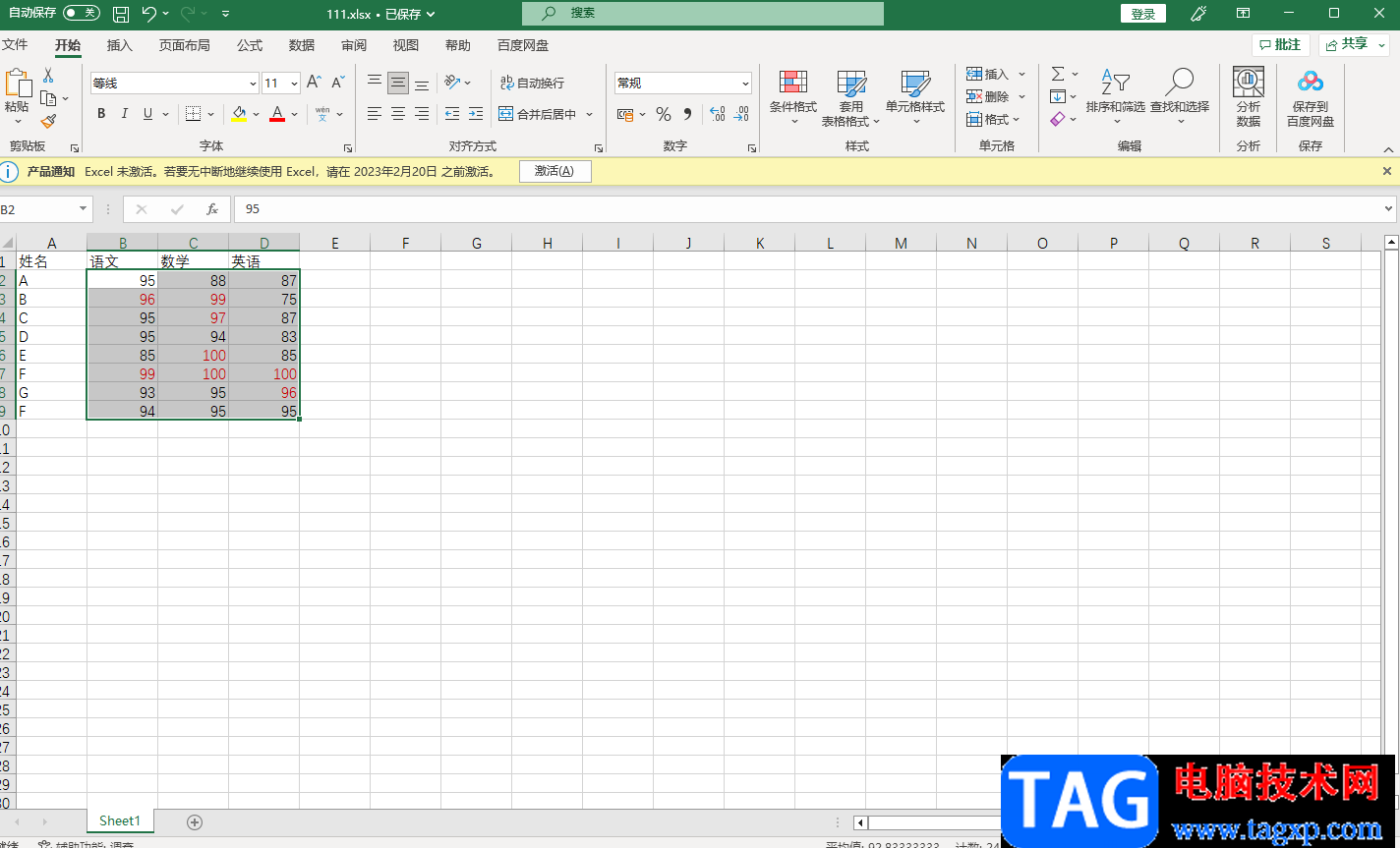The width and height of the screenshot is (1400, 848).
Task: Open Merge and Center (合并后居中) dropdown arrow
Action: (590, 114)
